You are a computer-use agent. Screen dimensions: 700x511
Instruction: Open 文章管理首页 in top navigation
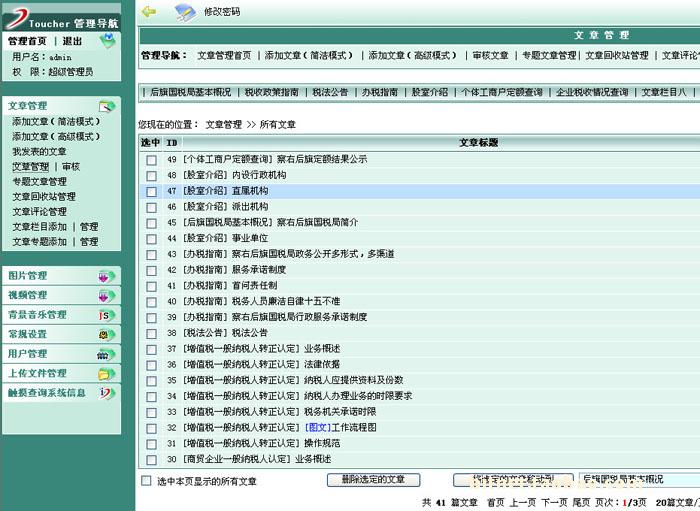tap(224, 55)
